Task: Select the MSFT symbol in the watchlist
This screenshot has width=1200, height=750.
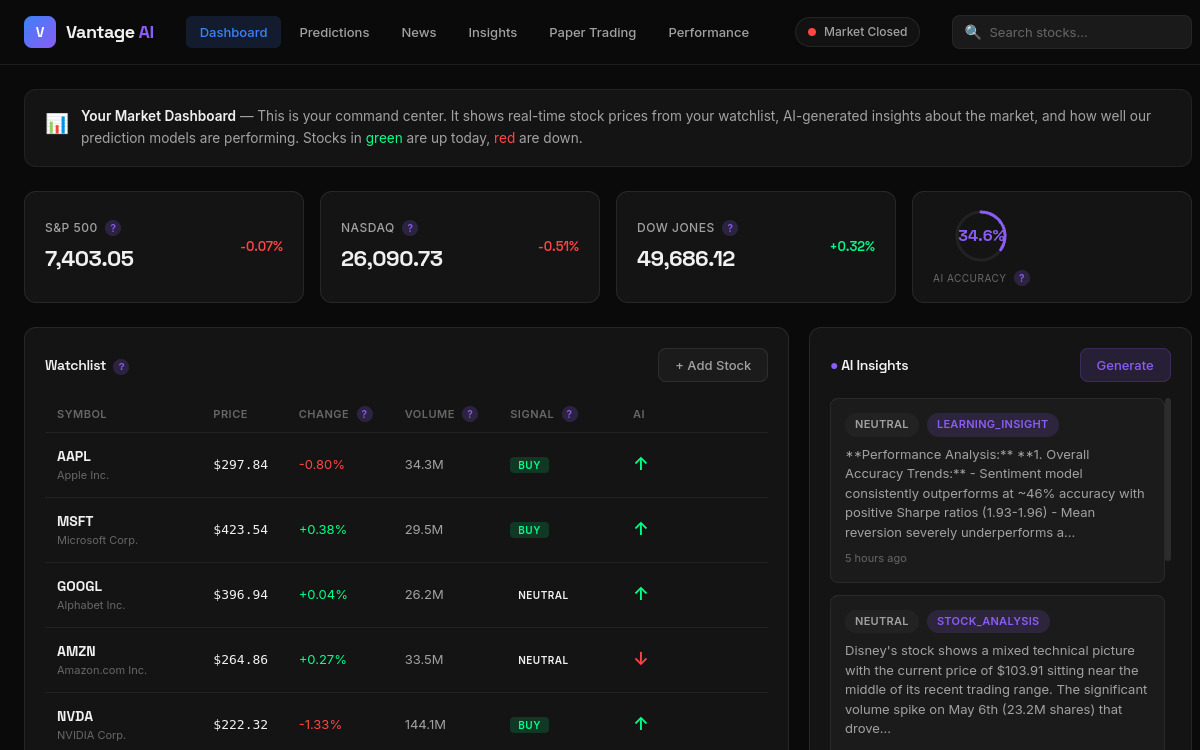Action: (x=75, y=521)
